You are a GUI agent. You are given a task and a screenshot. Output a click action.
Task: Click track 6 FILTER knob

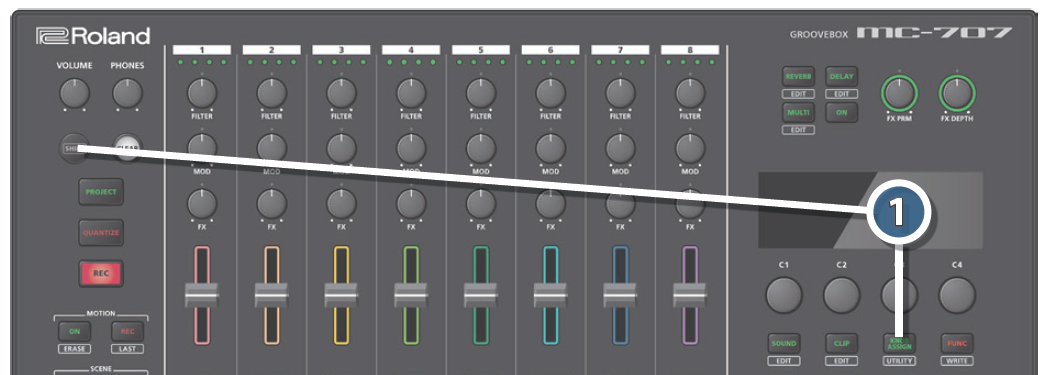pos(550,93)
